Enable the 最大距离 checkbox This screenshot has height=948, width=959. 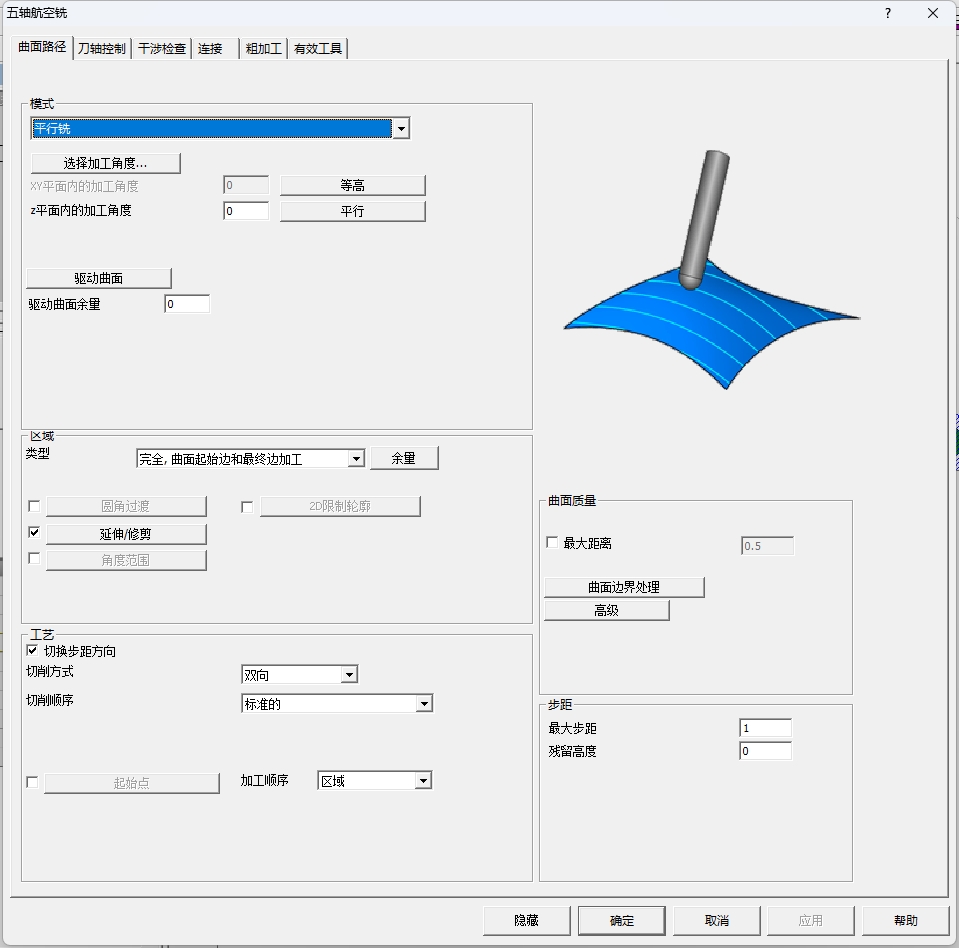(552, 543)
